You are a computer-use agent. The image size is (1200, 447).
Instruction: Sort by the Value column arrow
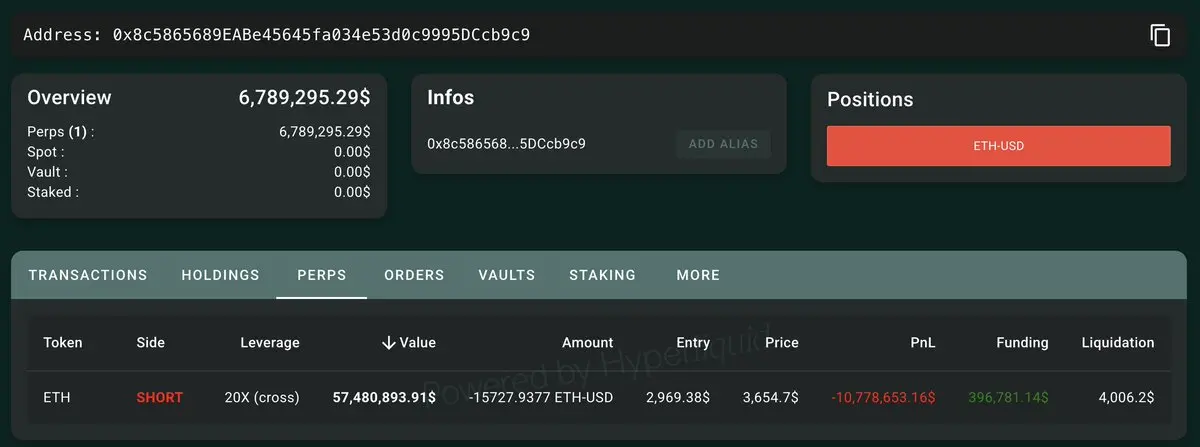click(388, 342)
